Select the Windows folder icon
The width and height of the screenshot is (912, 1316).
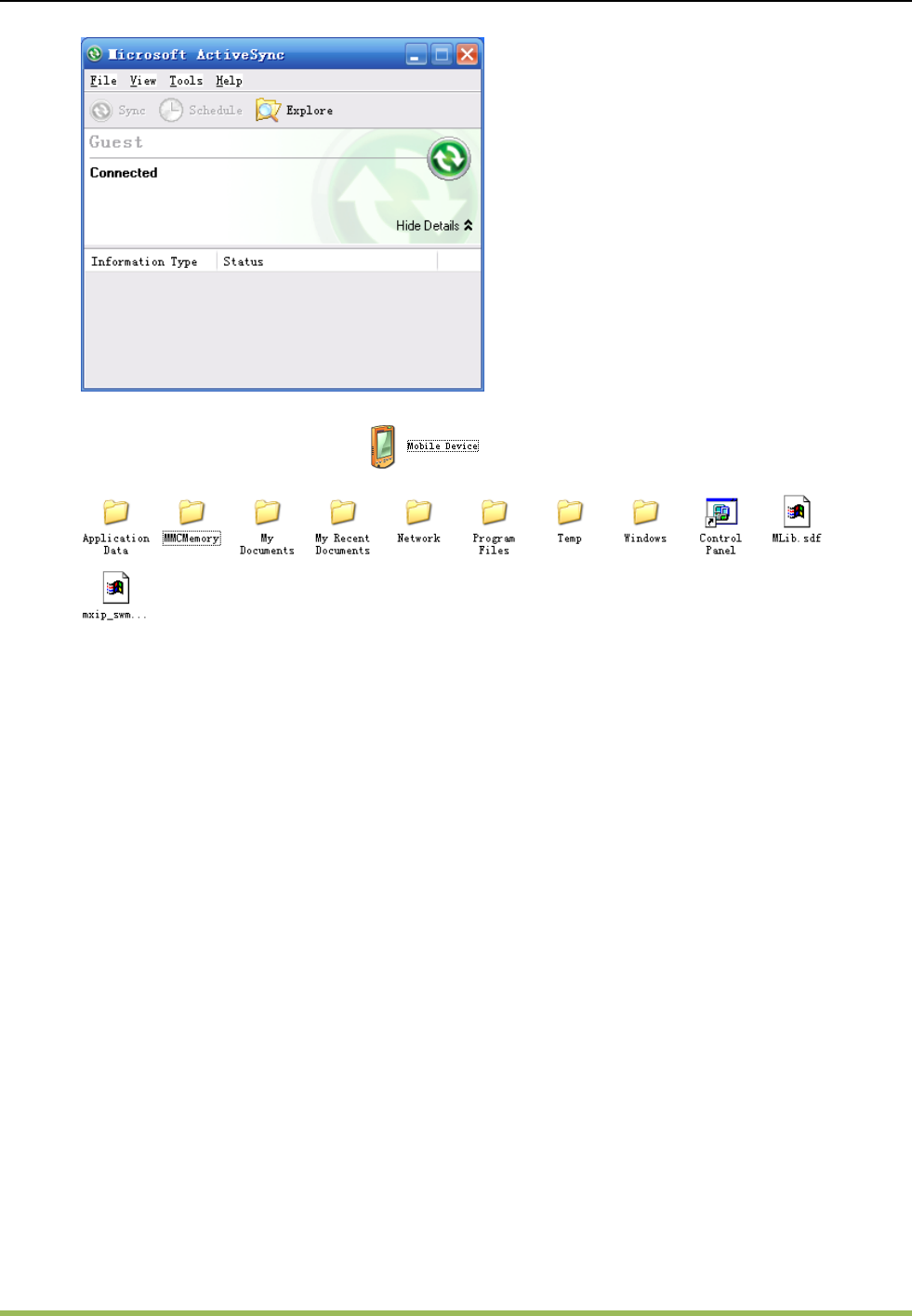point(645,512)
